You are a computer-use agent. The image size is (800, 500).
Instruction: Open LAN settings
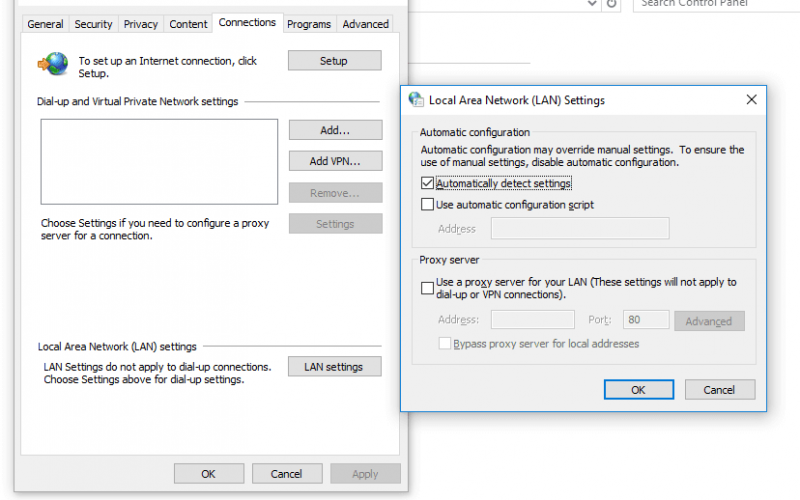pyautogui.click(x=334, y=367)
